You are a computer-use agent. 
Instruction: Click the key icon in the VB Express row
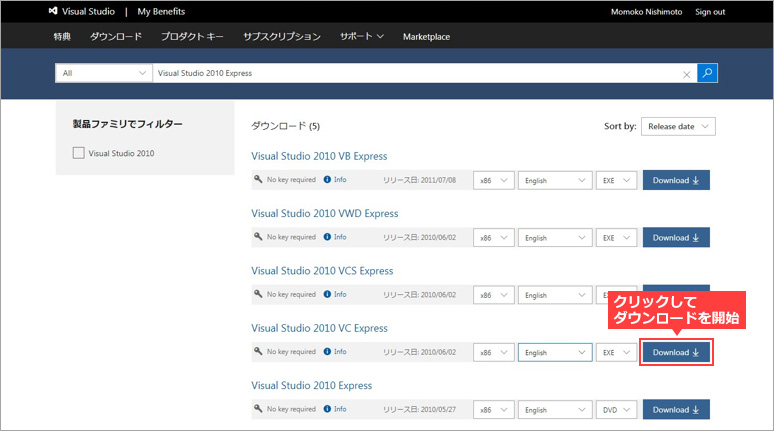tap(258, 179)
